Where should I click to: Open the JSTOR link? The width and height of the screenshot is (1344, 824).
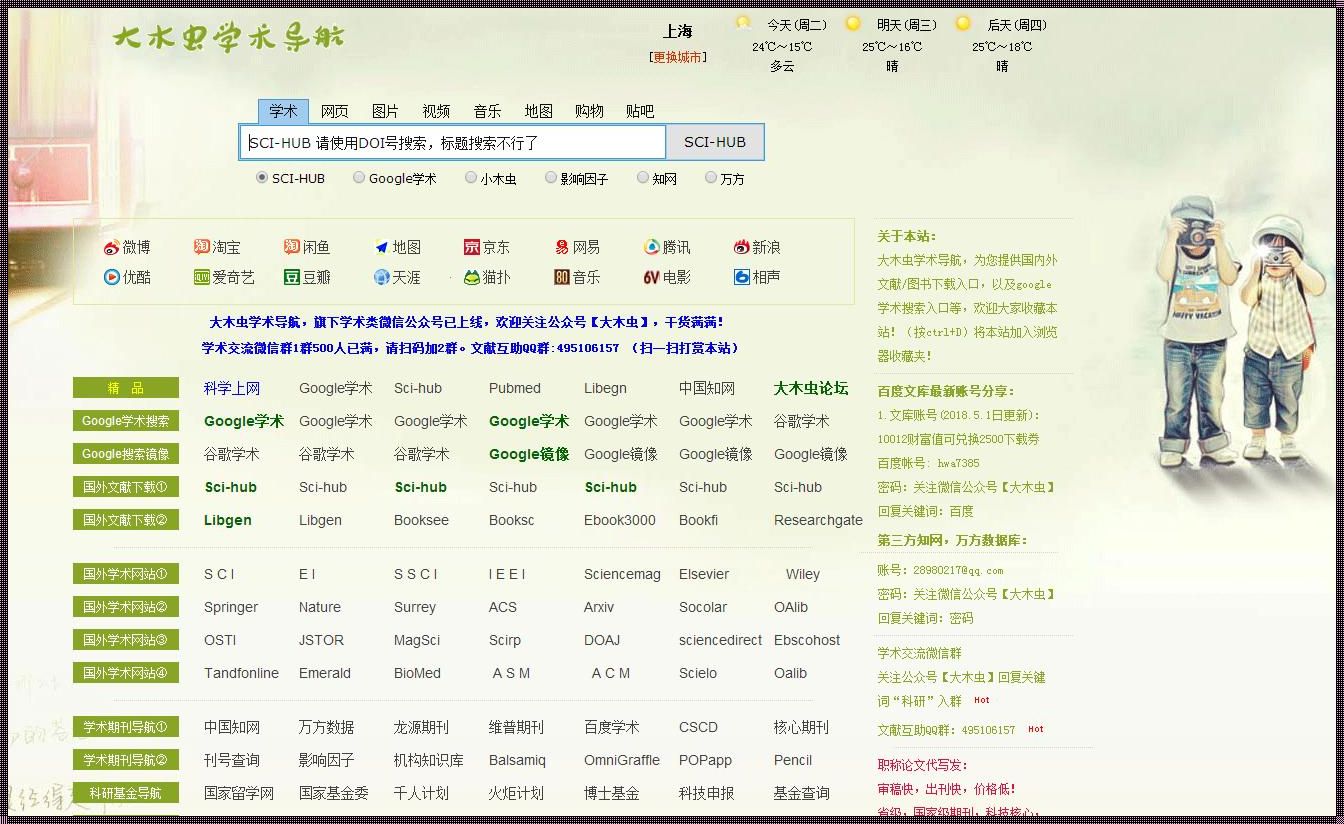pyautogui.click(x=321, y=640)
